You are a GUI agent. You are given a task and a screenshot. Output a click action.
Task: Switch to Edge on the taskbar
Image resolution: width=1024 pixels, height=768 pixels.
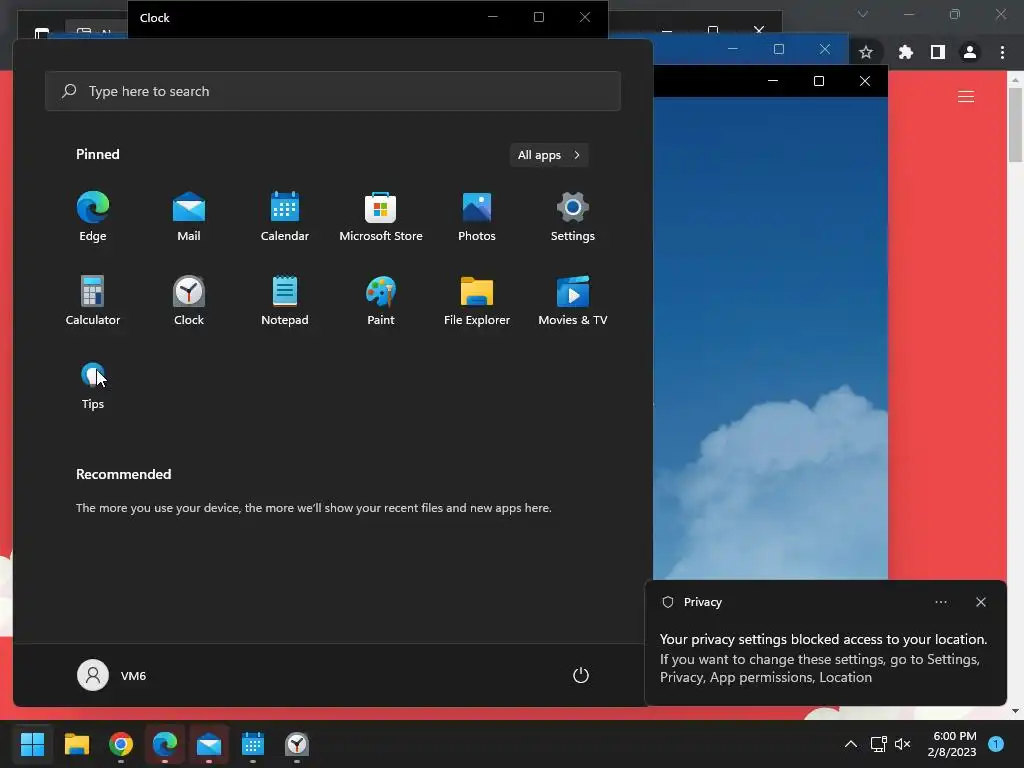[165, 744]
